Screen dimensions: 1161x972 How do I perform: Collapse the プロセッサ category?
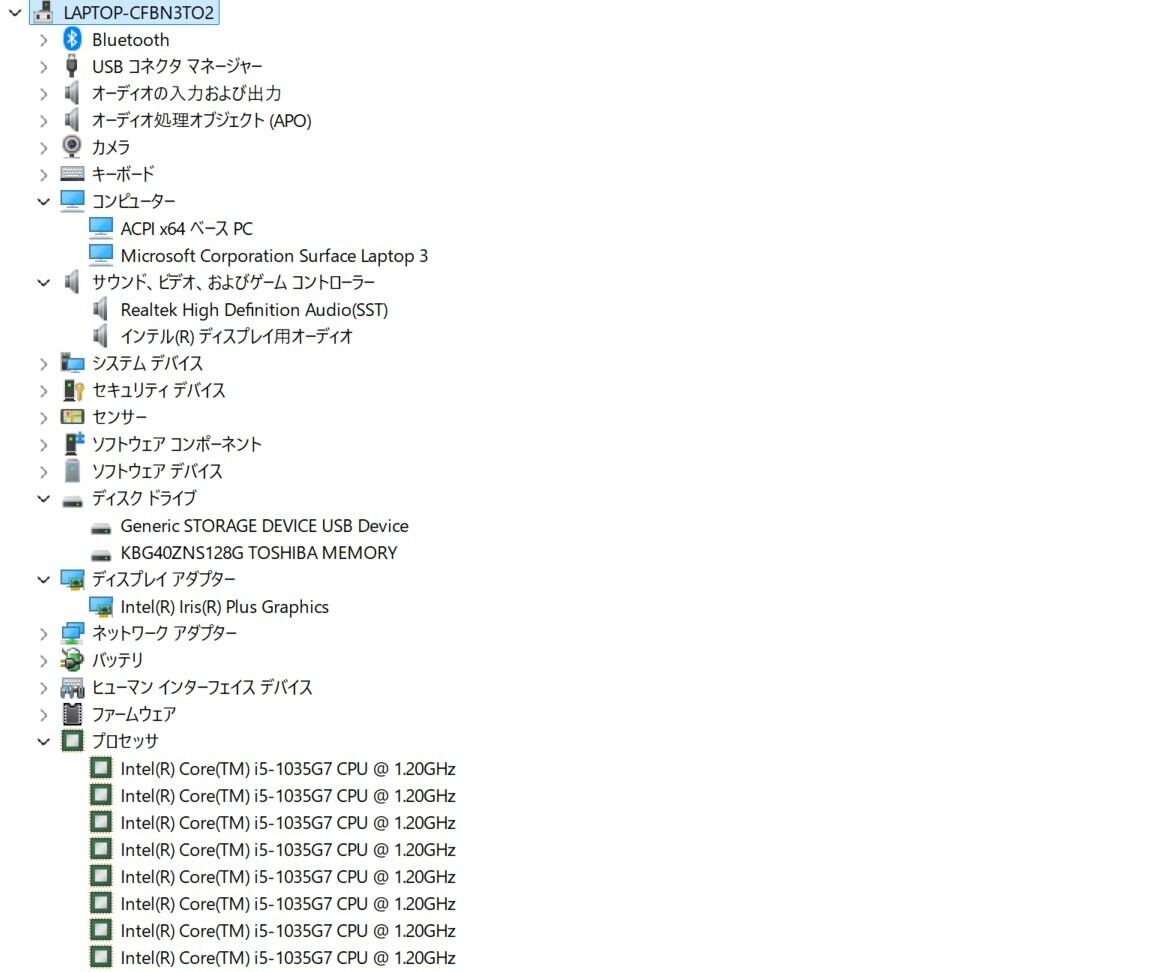pos(44,742)
